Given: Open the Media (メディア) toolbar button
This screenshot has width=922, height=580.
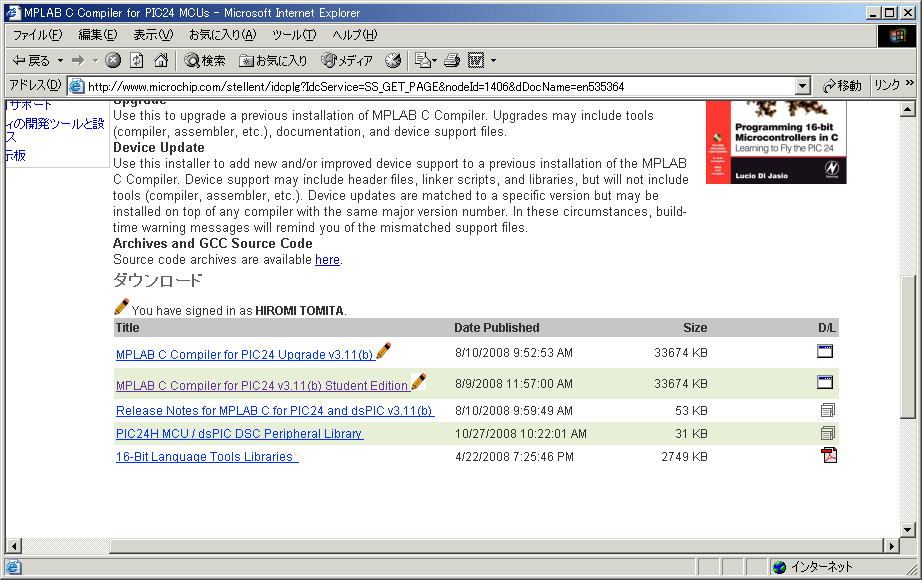Looking at the screenshot, I should coord(347,61).
